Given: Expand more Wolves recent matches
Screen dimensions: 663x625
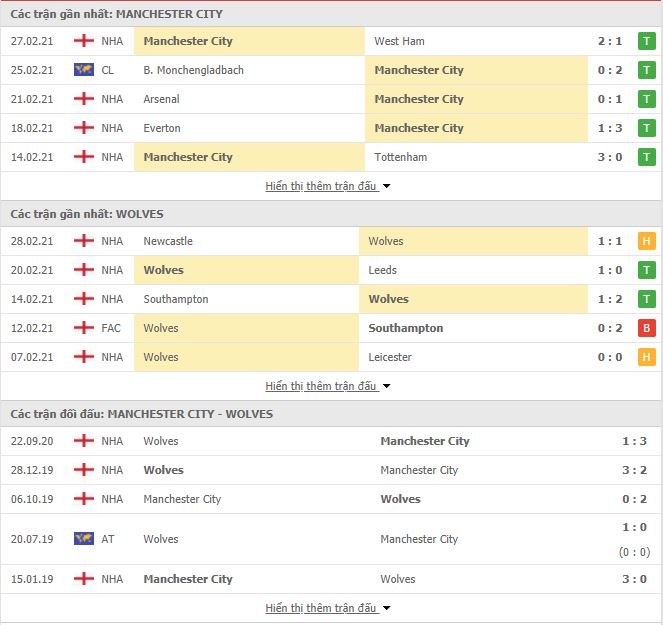Looking at the screenshot, I should pyautogui.click(x=328, y=386).
